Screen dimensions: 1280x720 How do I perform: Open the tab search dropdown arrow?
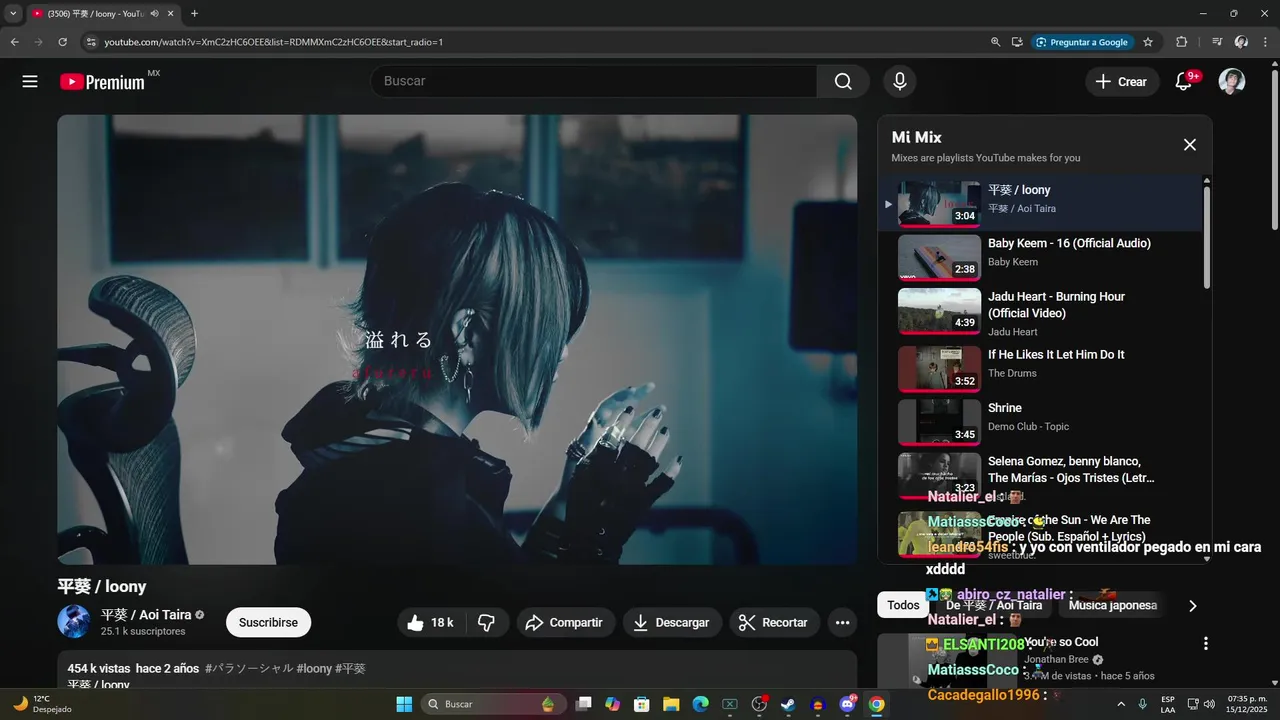click(12, 14)
